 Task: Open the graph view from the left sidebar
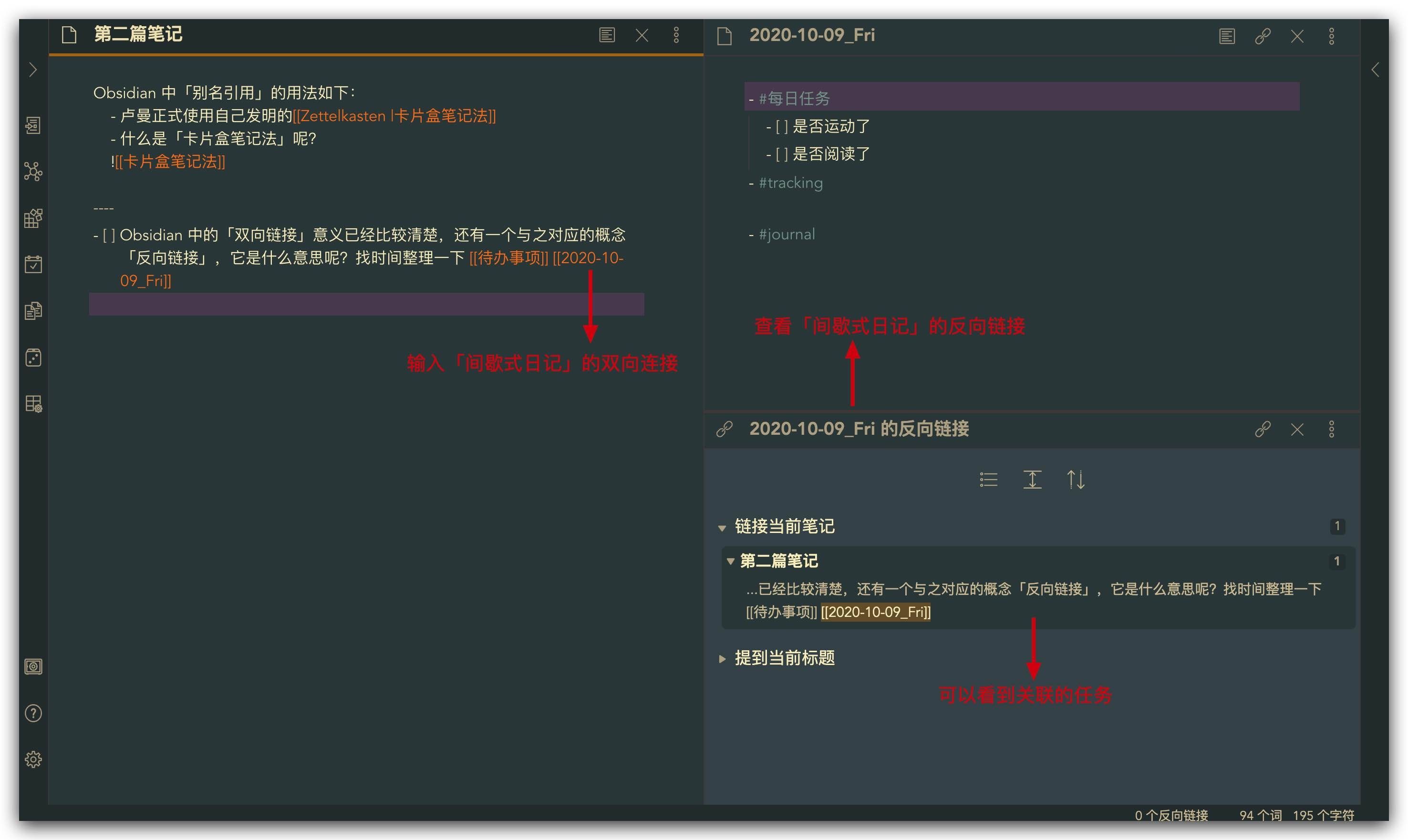tap(32, 173)
